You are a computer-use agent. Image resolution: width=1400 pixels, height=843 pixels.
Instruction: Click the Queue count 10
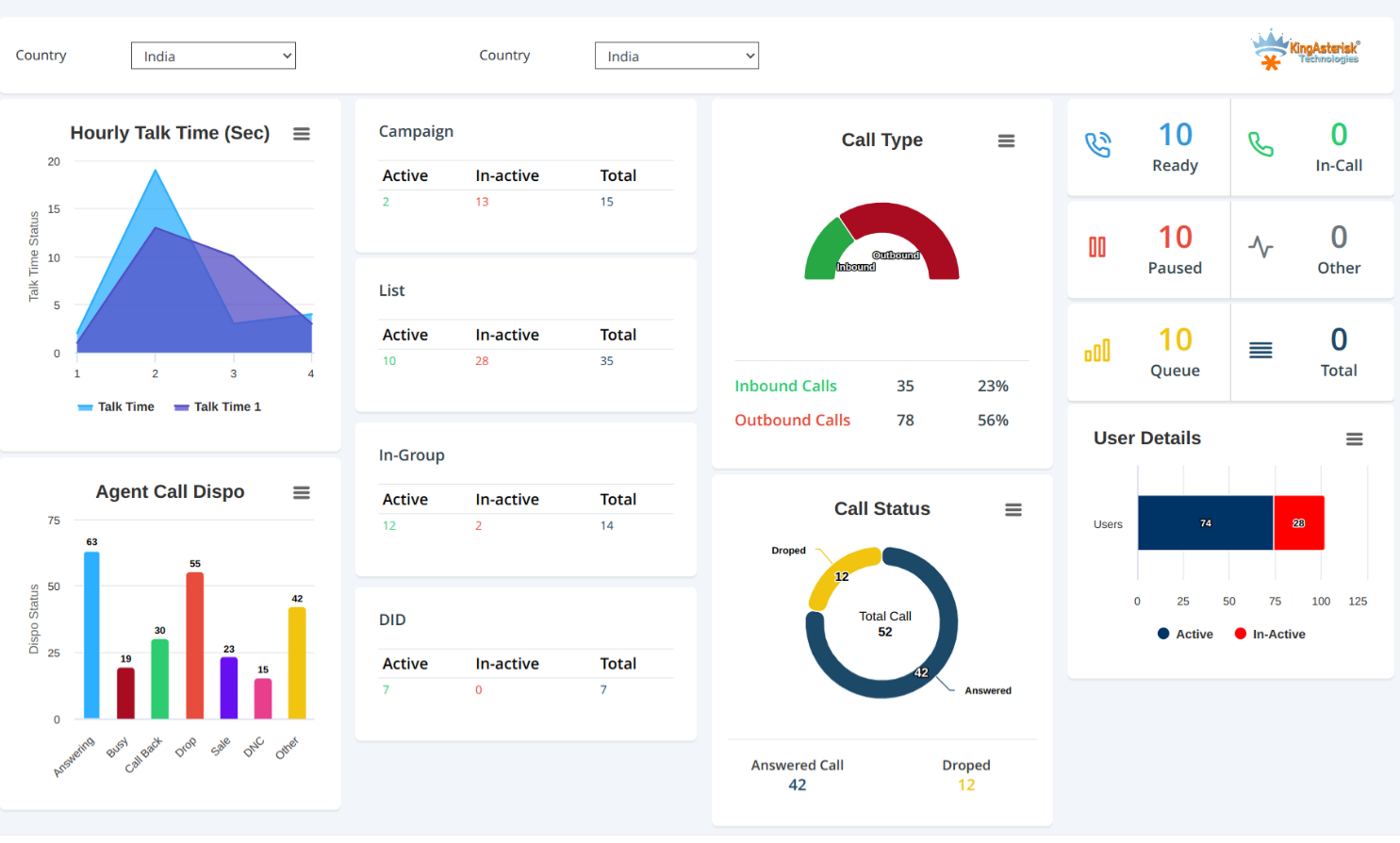click(1176, 340)
